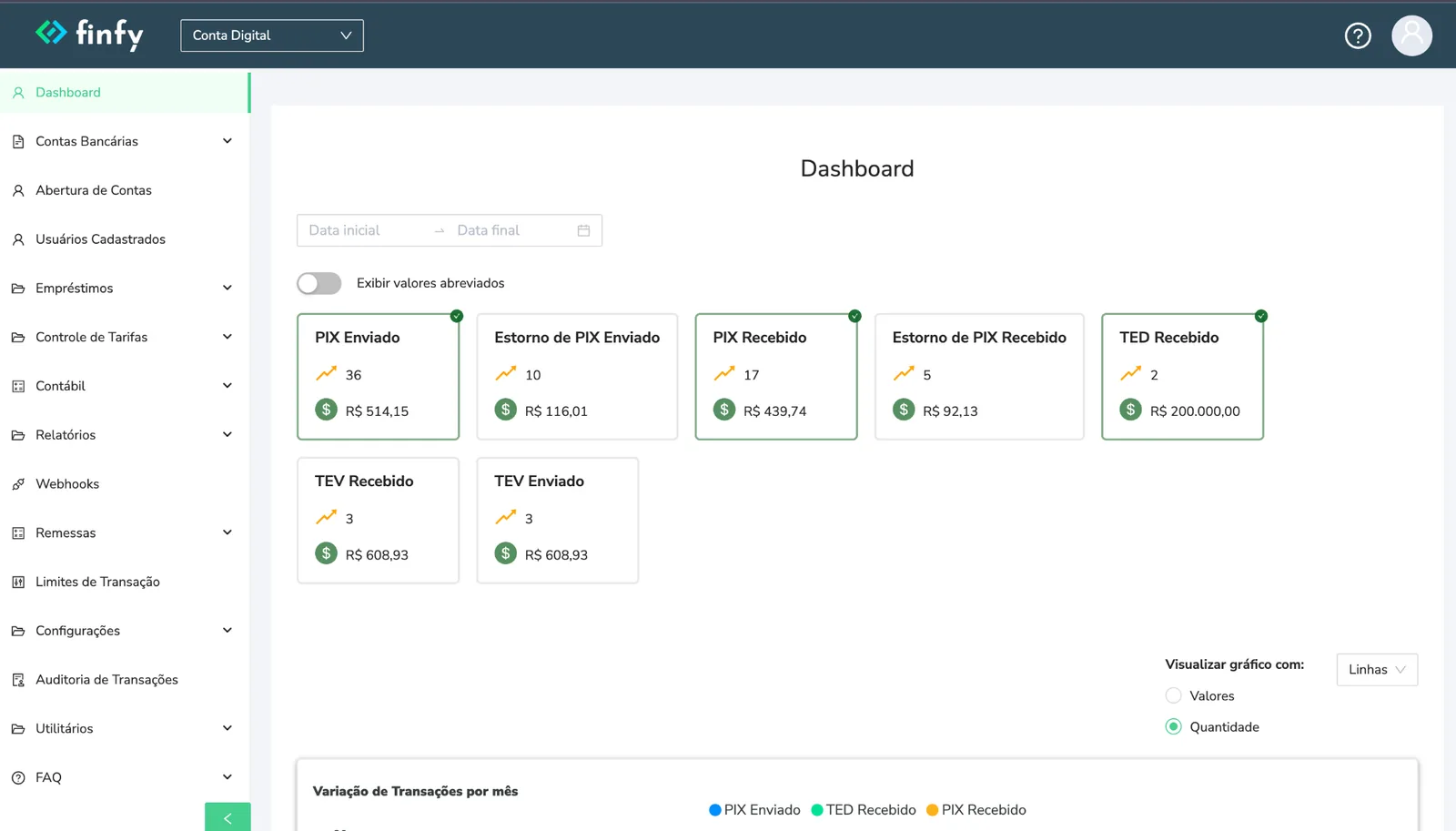Expand Empréstimos chevron
Image resolution: width=1456 pixels, height=831 pixels.
pyautogui.click(x=227, y=288)
